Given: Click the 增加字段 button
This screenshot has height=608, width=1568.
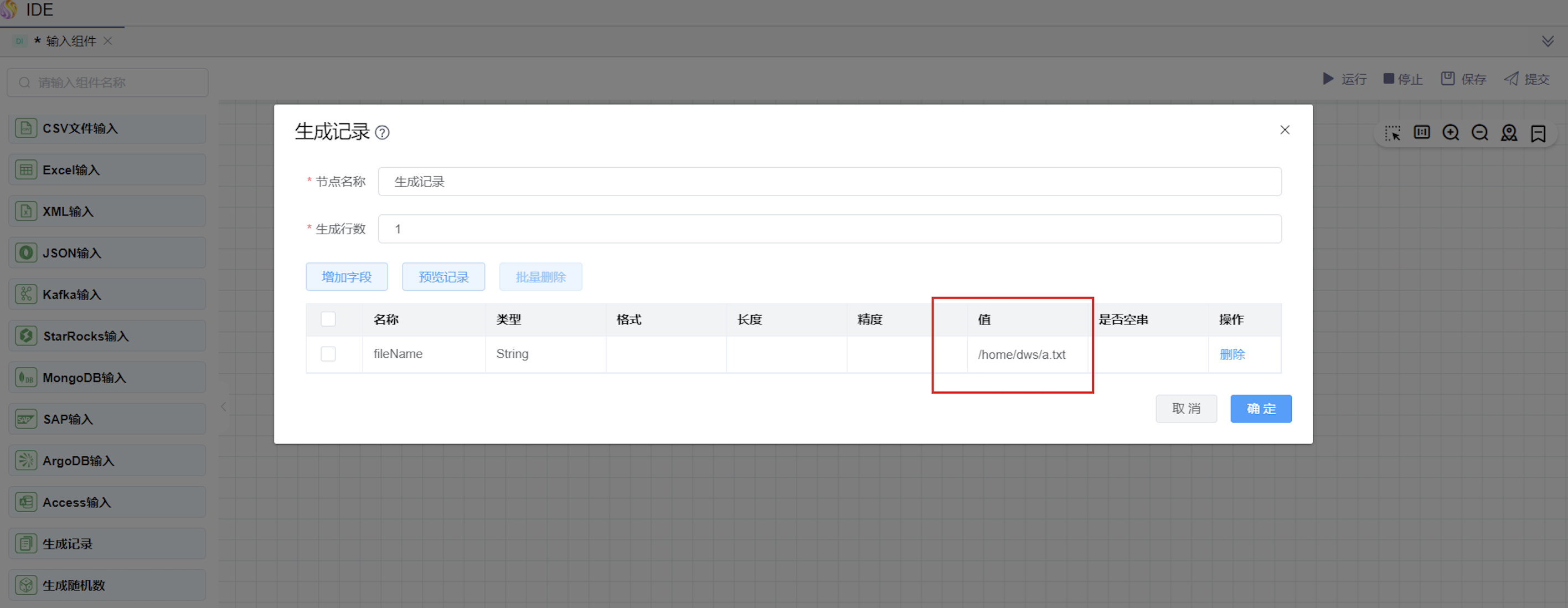Looking at the screenshot, I should [347, 277].
